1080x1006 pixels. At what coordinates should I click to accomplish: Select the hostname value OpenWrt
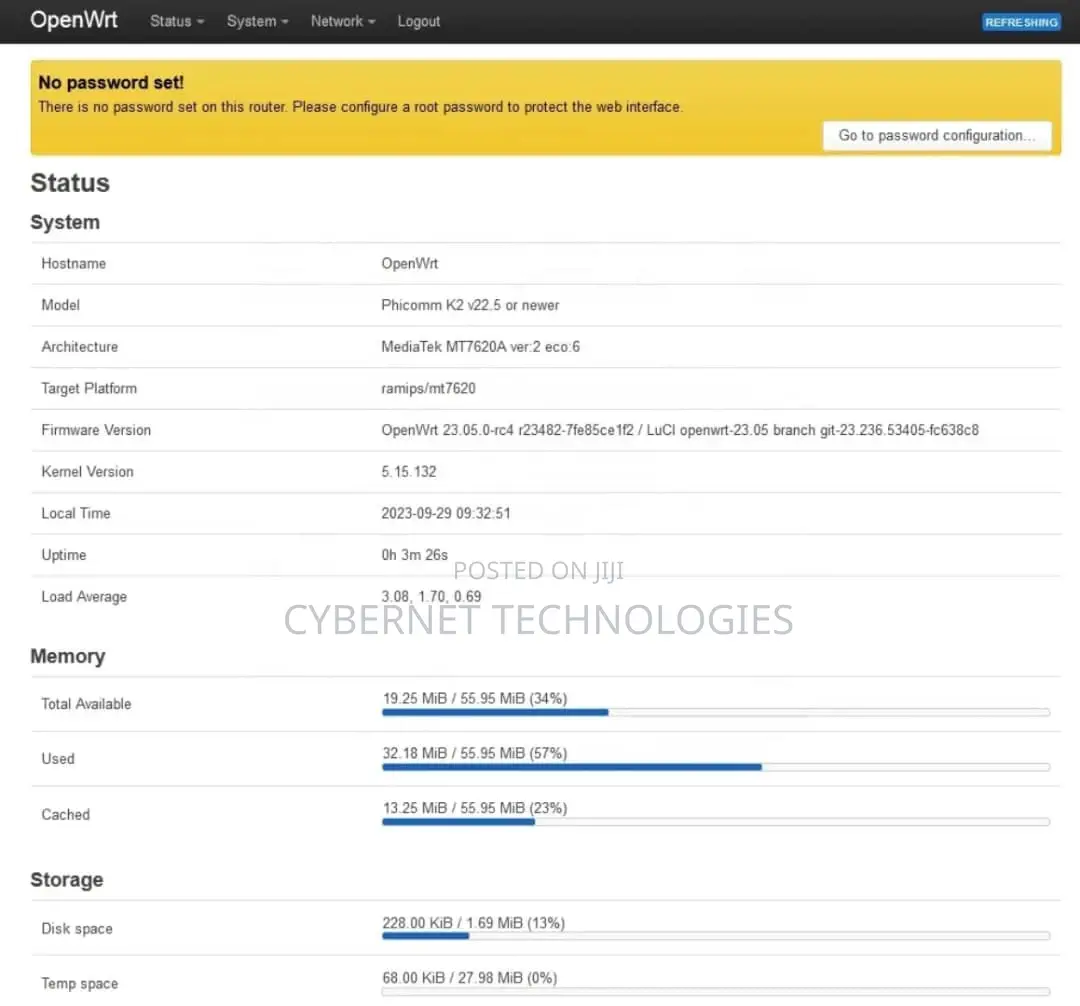click(x=410, y=264)
